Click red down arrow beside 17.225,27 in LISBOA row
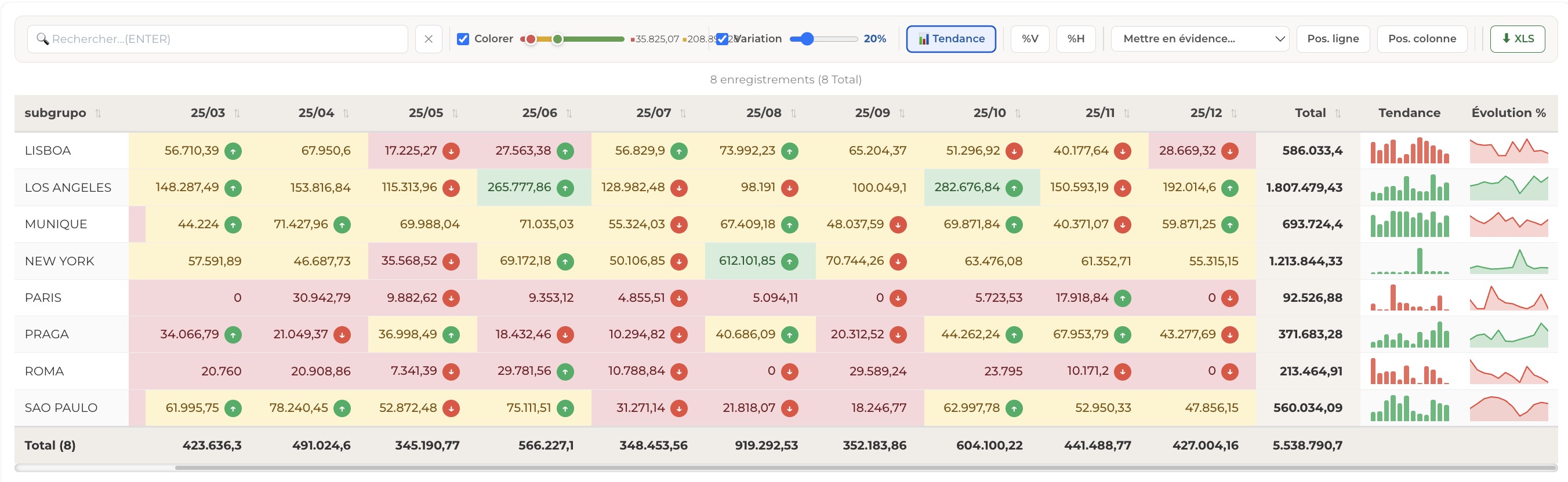This screenshot has height=482, width=1568. (x=451, y=151)
